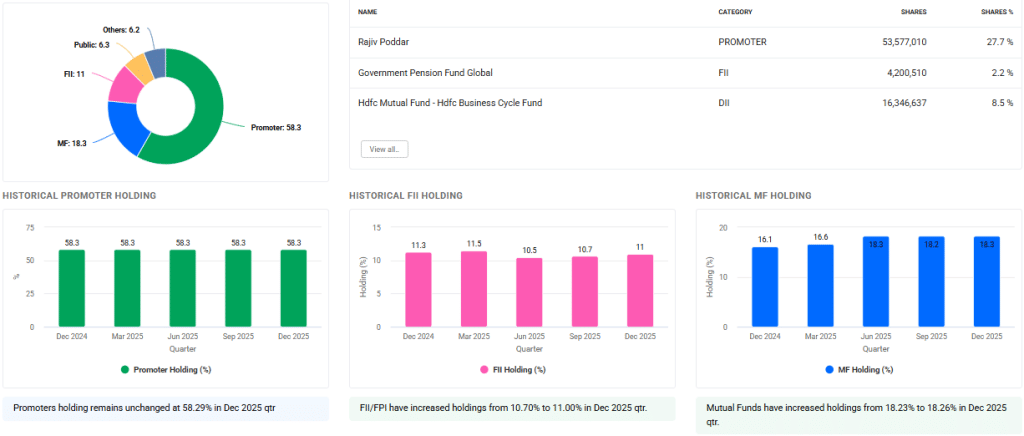Click the green circle beside Promoter Holding (%)

pyautogui.click(x=125, y=369)
